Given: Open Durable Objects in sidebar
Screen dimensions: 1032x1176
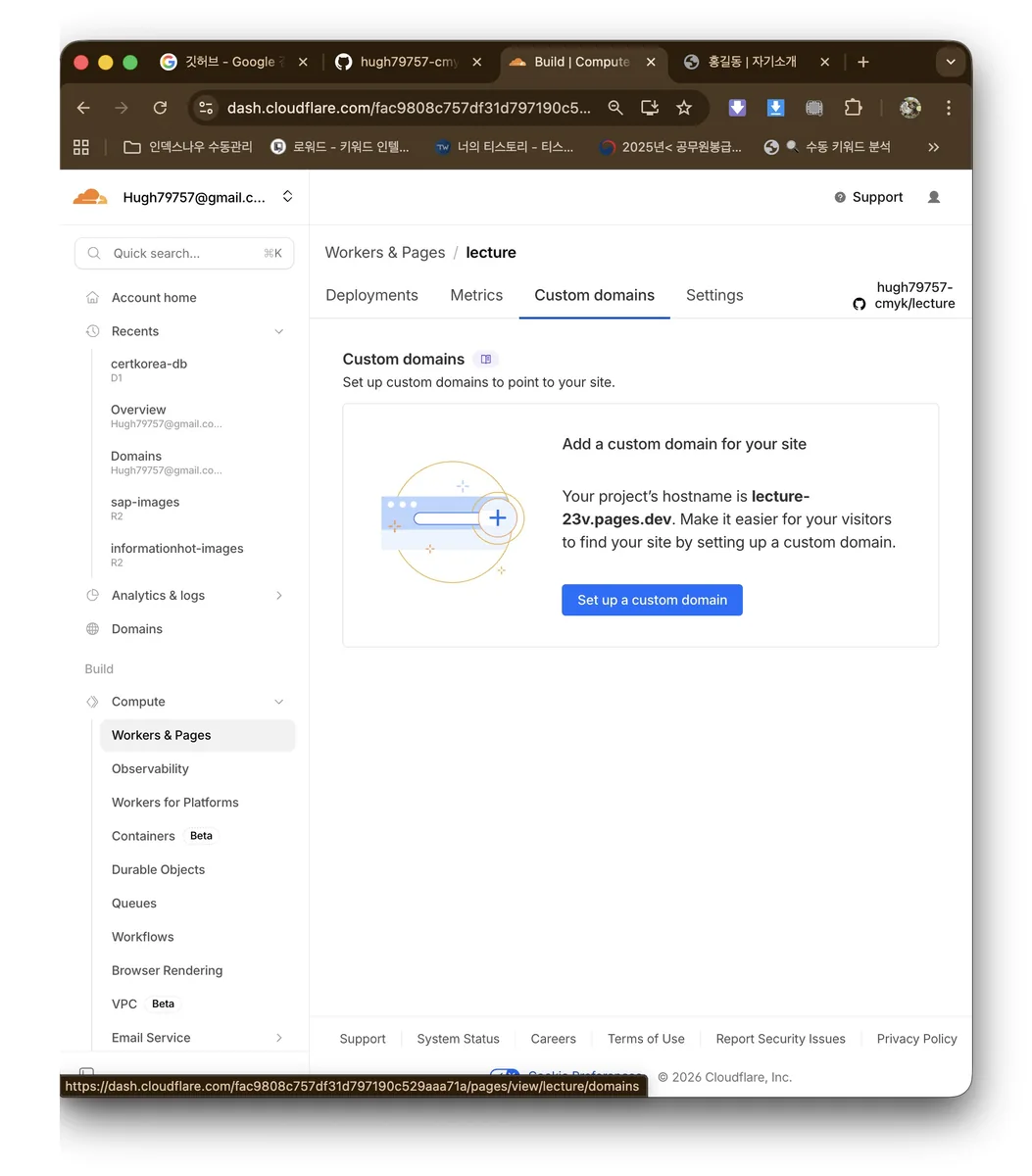Looking at the screenshot, I should [x=158, y=870].
